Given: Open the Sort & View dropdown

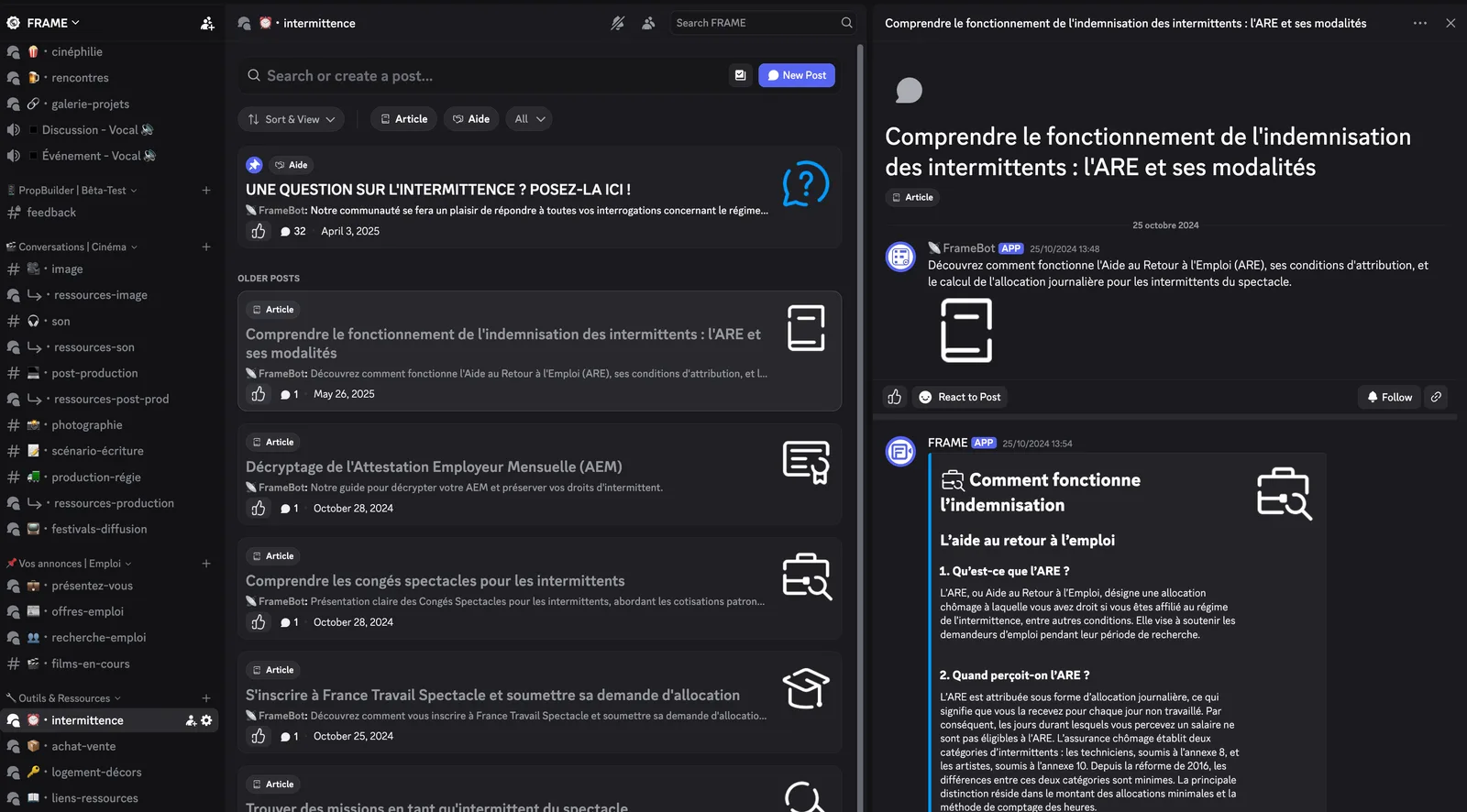Looking at the screenshot, I should (292, 119).
